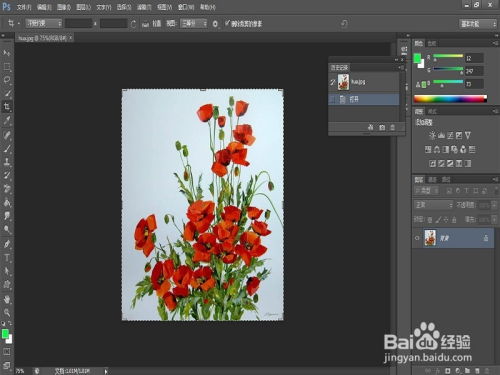The width and height of the screenshot is (500, 375).
Task: Add an Invert adjustment
Action: click(433, 163)
